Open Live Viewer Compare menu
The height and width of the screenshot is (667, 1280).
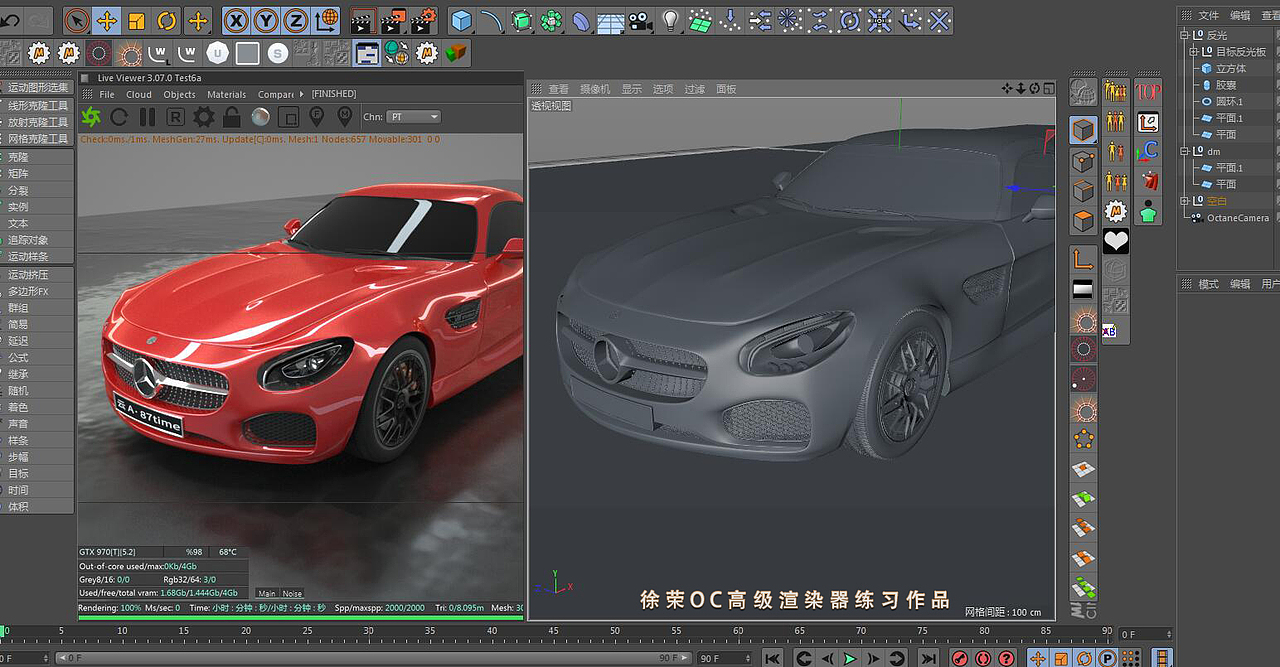point(276,94)
